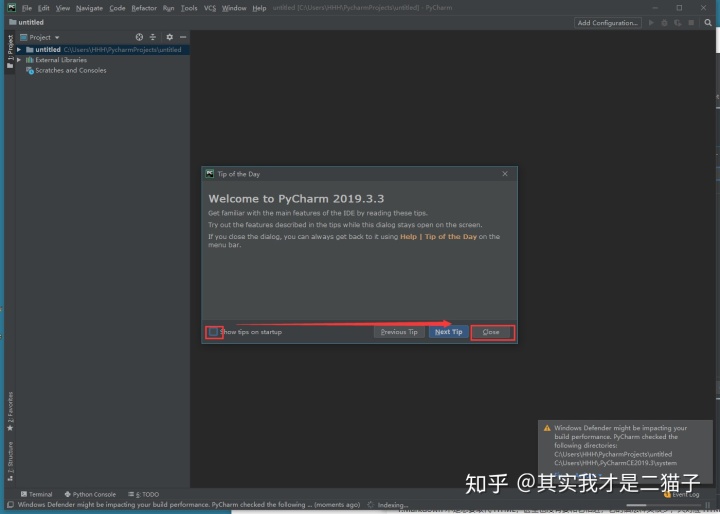
Task: Click the Stop square icon in toolbar
Action: 691,23
